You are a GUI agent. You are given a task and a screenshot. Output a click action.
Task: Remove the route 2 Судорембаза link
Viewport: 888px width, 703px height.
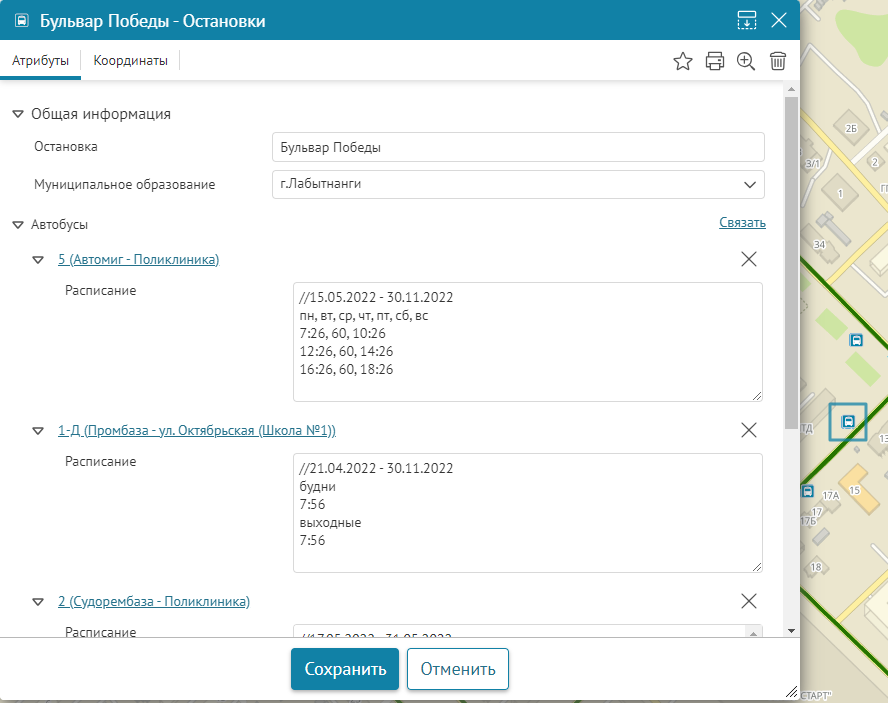pos(748,601)
